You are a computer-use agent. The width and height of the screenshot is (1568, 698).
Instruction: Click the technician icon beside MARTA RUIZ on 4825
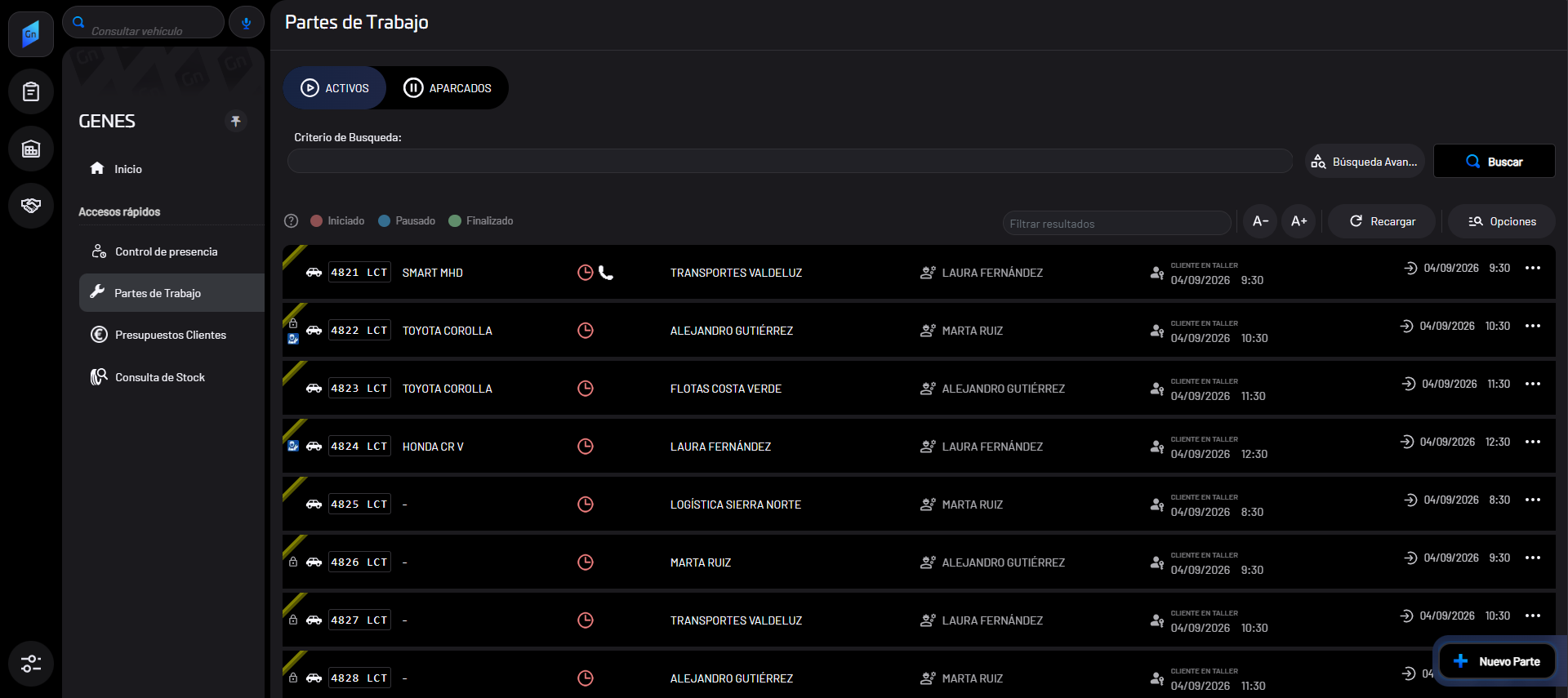click(x=928, y=505)
